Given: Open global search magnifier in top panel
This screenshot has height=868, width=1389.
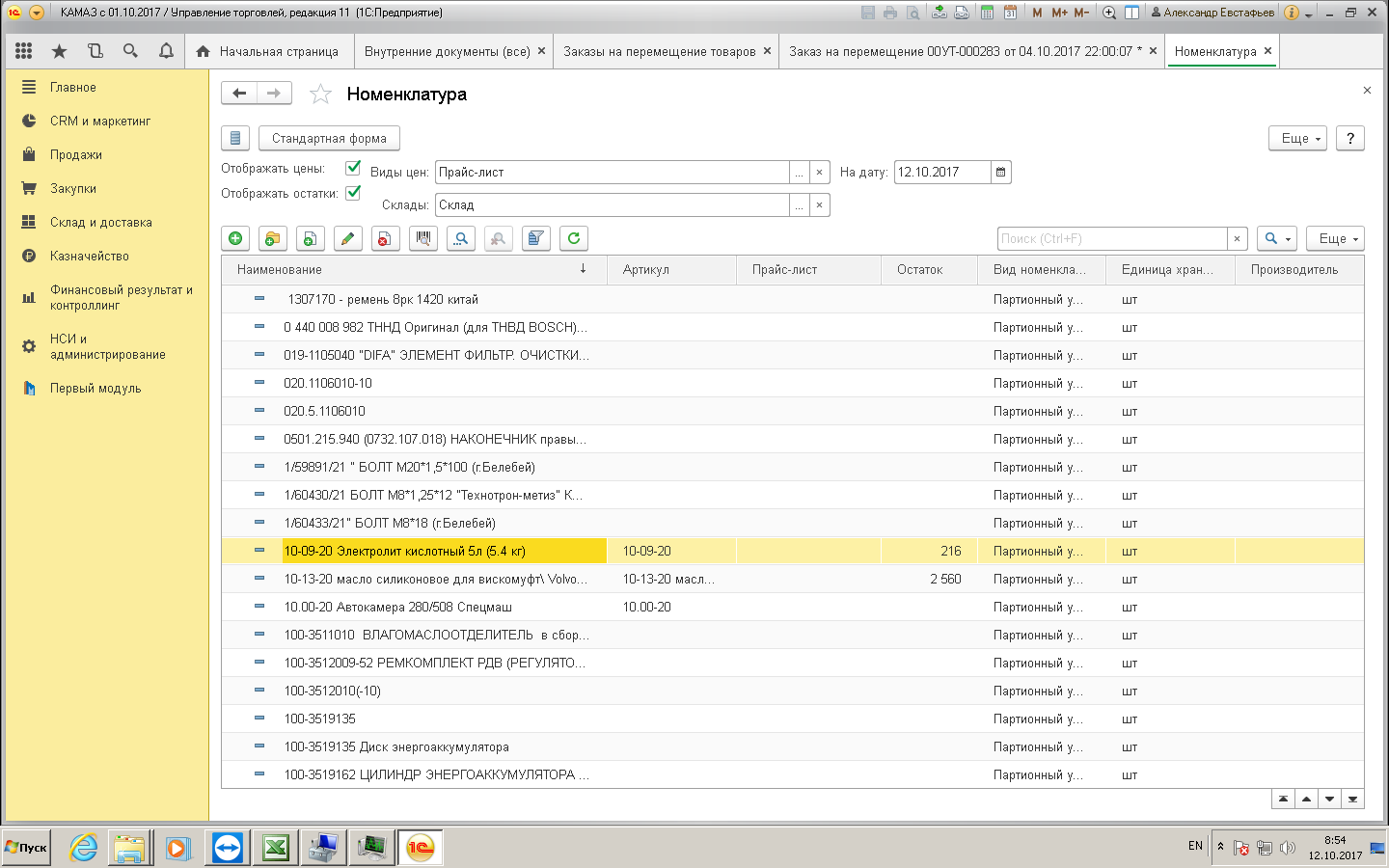Looking at the screenshot, I should [130, 51].
